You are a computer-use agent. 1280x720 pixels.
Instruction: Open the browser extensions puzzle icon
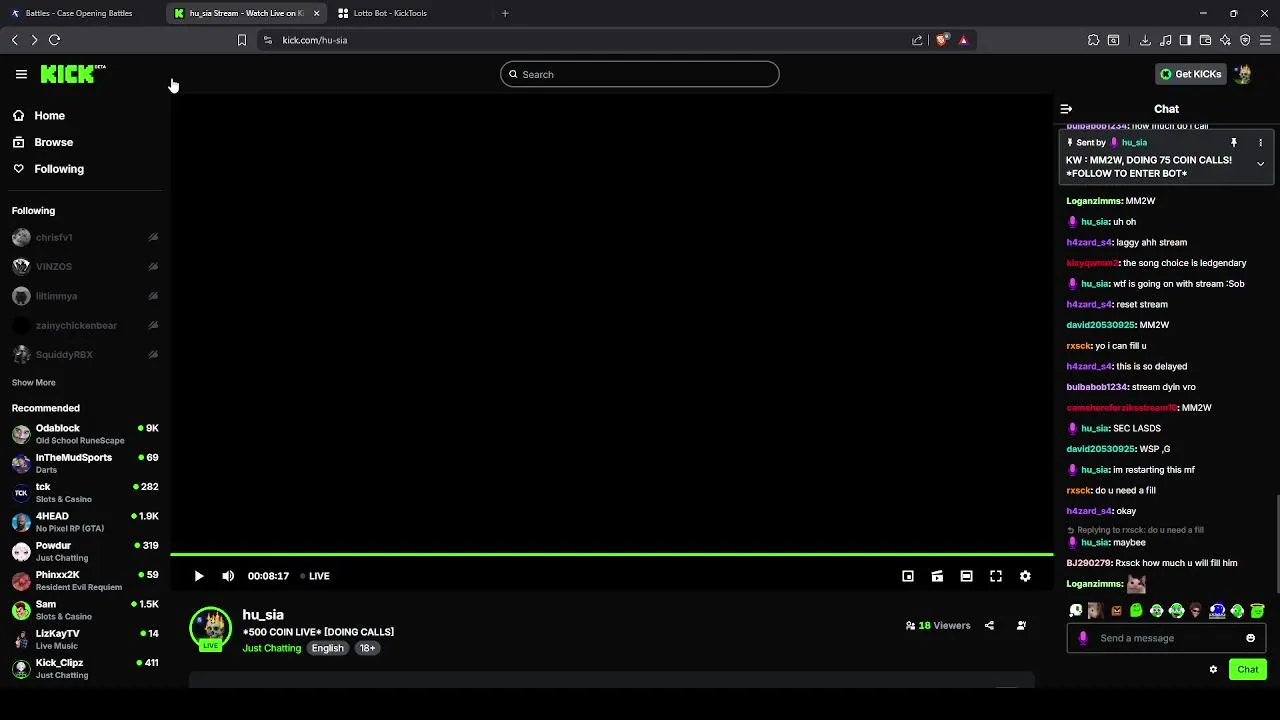pos(1093,40)
